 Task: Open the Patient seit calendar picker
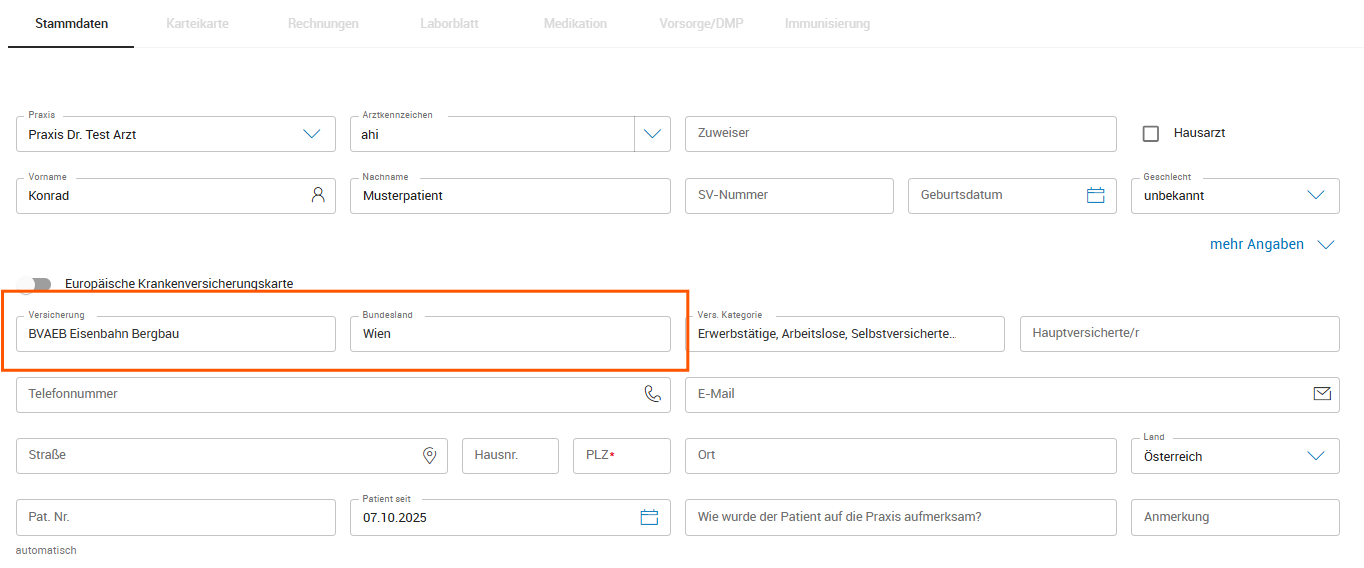point(649,517)
